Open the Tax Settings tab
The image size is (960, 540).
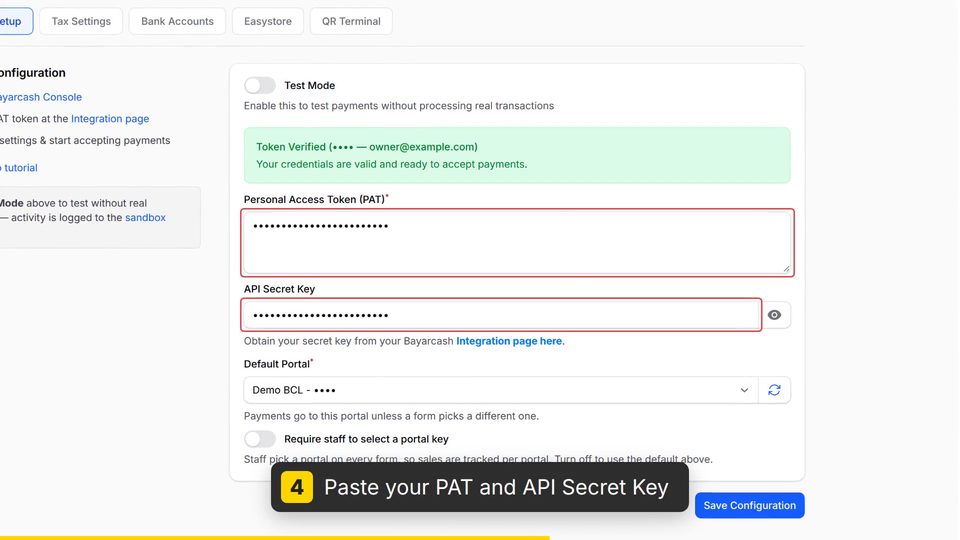click(81, 21)
